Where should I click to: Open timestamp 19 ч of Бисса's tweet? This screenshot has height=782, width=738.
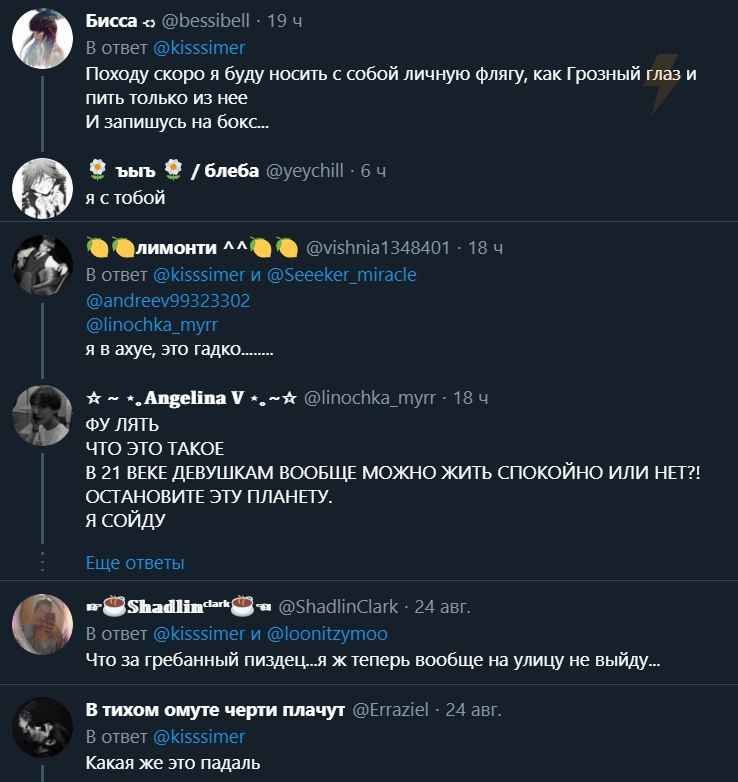pyautogui.click(x=285, y=21)
